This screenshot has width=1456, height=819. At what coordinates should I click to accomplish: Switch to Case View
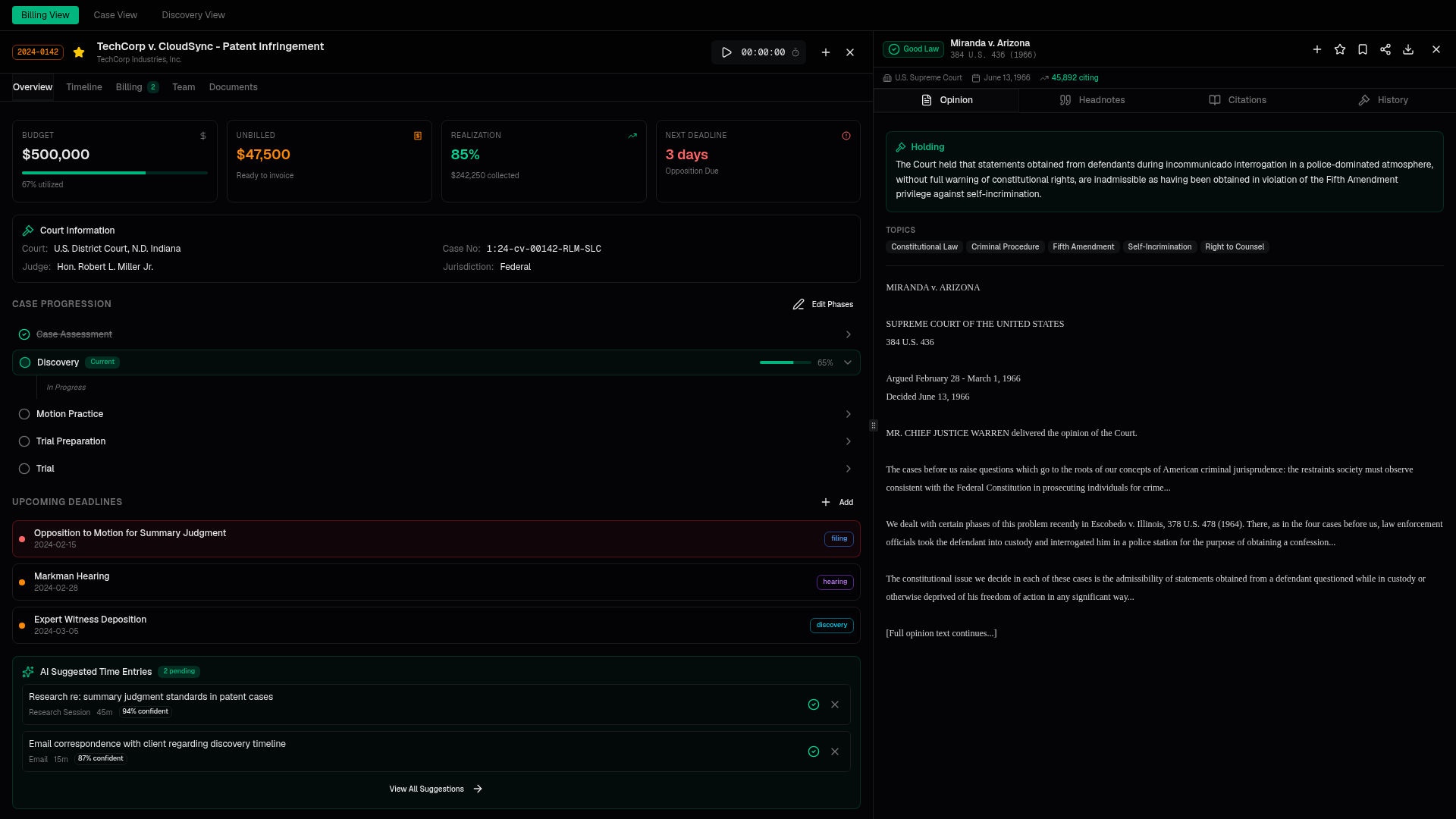115,15
